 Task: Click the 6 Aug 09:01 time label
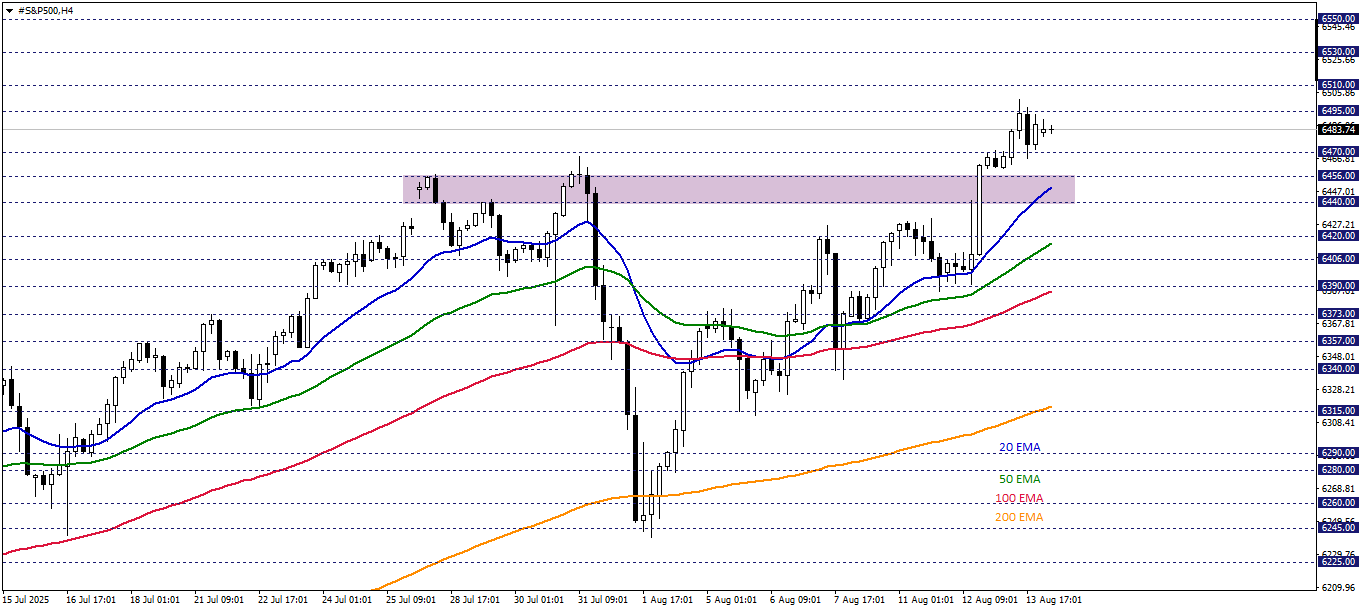pyautogui.click(x=794, y=600)
